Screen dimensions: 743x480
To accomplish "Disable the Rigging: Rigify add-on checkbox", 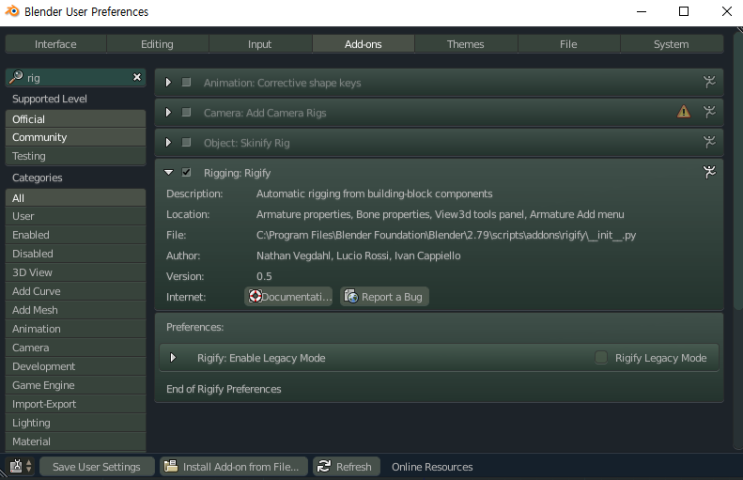I will click(x=186, y=172).
